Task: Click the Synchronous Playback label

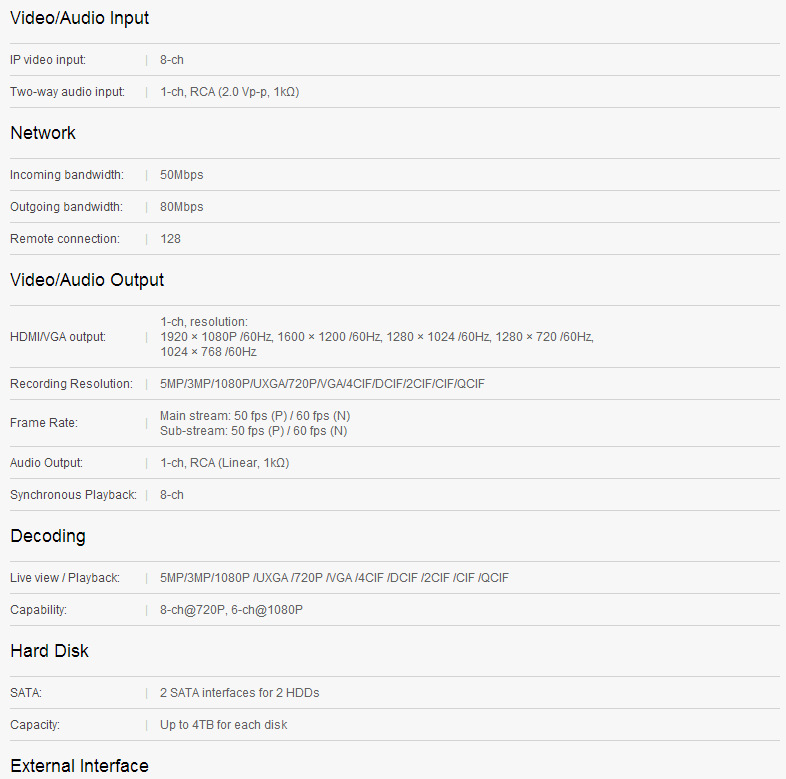Action: (x=73, y=495)
